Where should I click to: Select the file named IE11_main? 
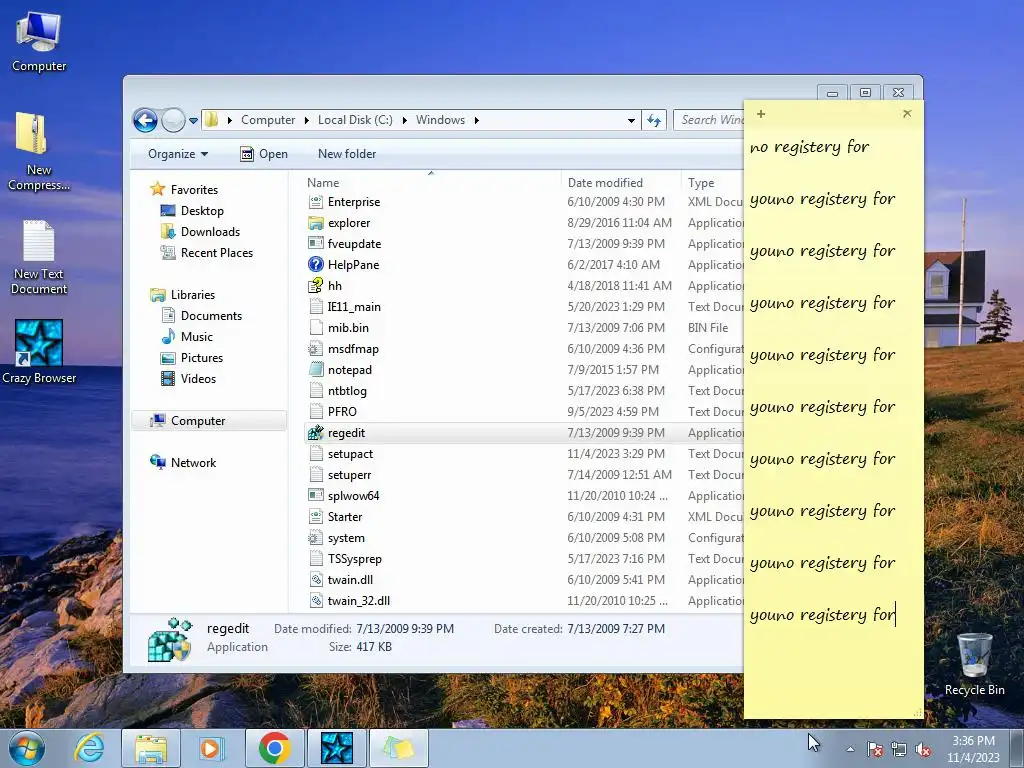[354, 307]
